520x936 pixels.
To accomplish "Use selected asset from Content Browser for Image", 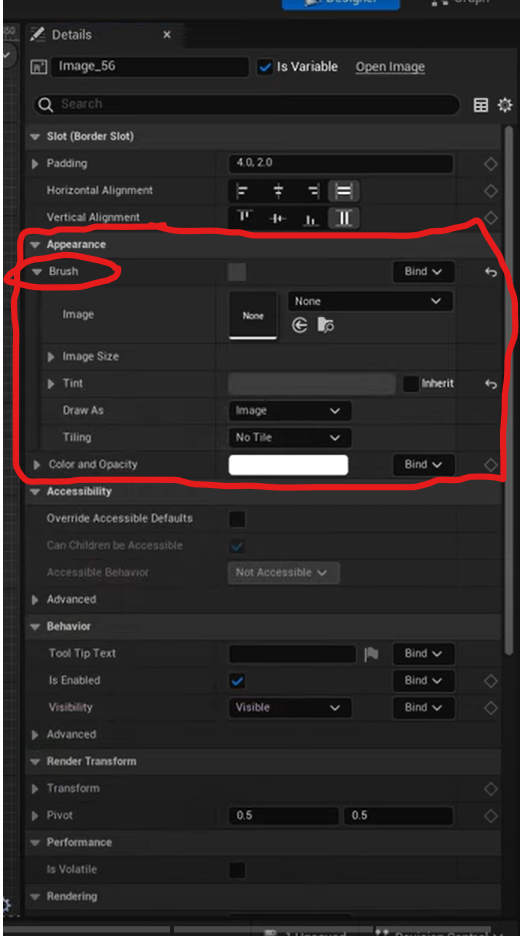I will click(300, 325).
